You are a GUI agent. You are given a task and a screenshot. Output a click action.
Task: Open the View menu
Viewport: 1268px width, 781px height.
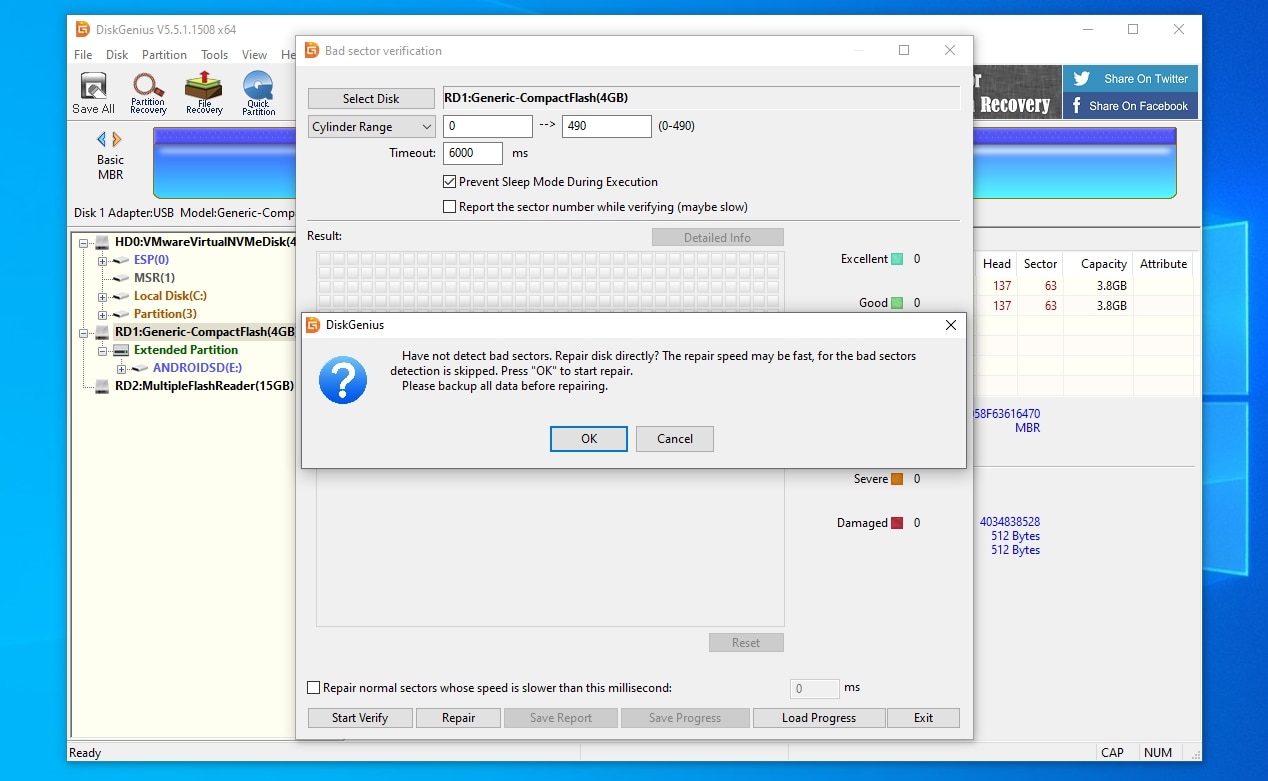pyautogui.click(x=254, y=55)
